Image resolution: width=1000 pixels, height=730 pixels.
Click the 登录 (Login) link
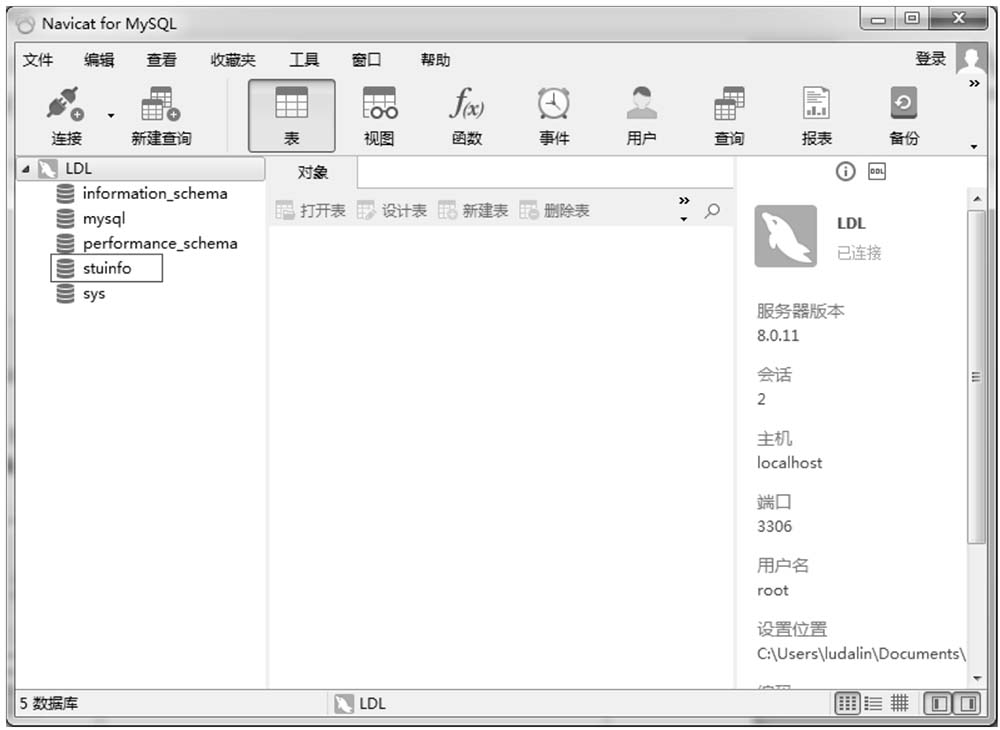930,59
